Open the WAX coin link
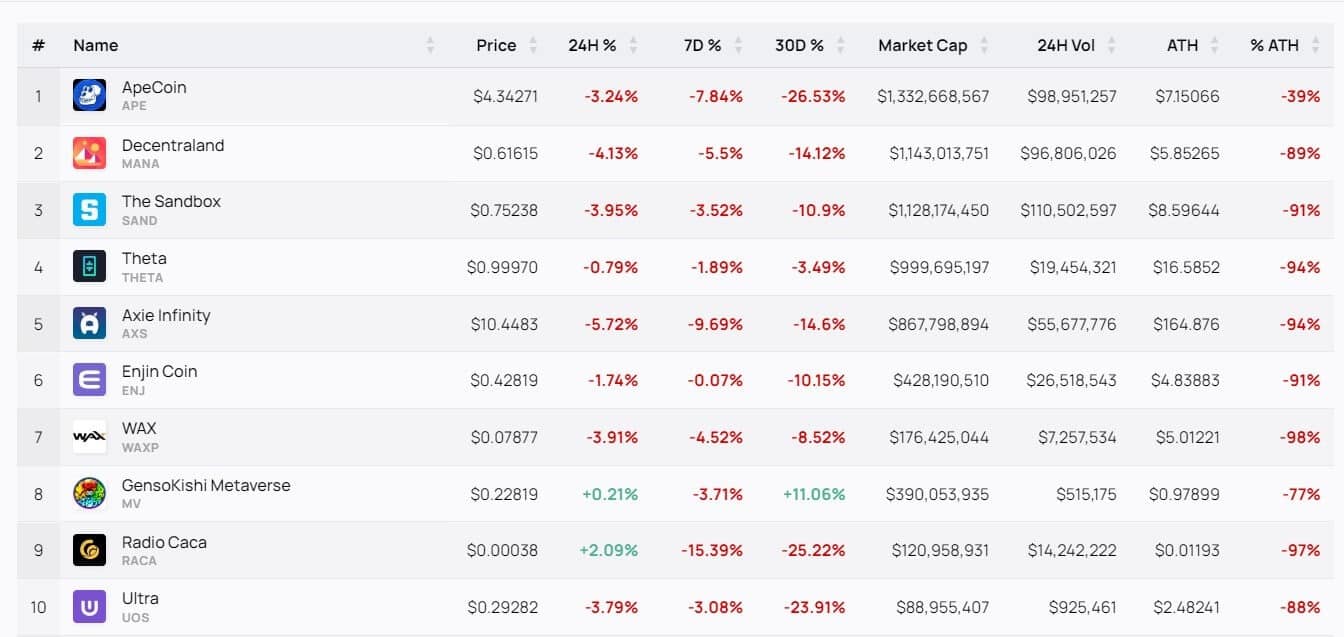Image resolution: width=1344 pixels, height=637 pixels. (x=139, y=428)
